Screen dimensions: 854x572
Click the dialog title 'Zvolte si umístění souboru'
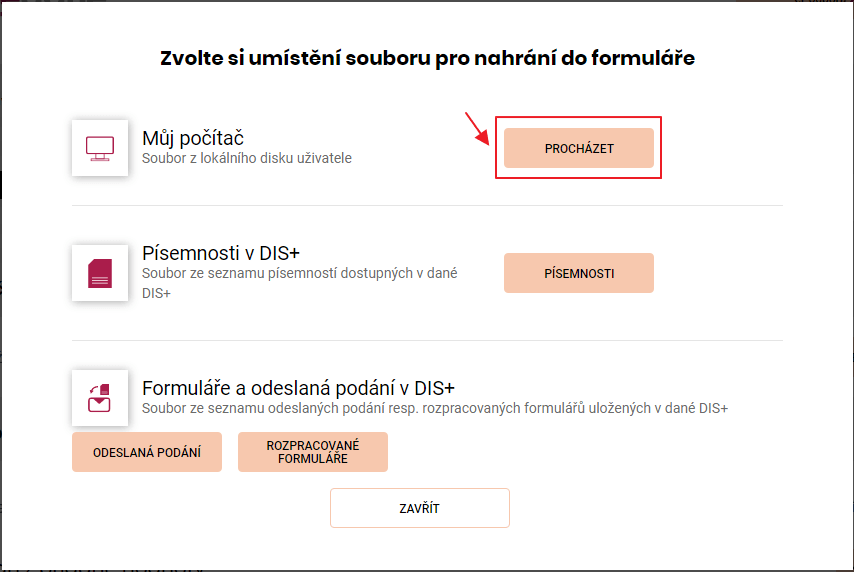click(x=427, y=58)
